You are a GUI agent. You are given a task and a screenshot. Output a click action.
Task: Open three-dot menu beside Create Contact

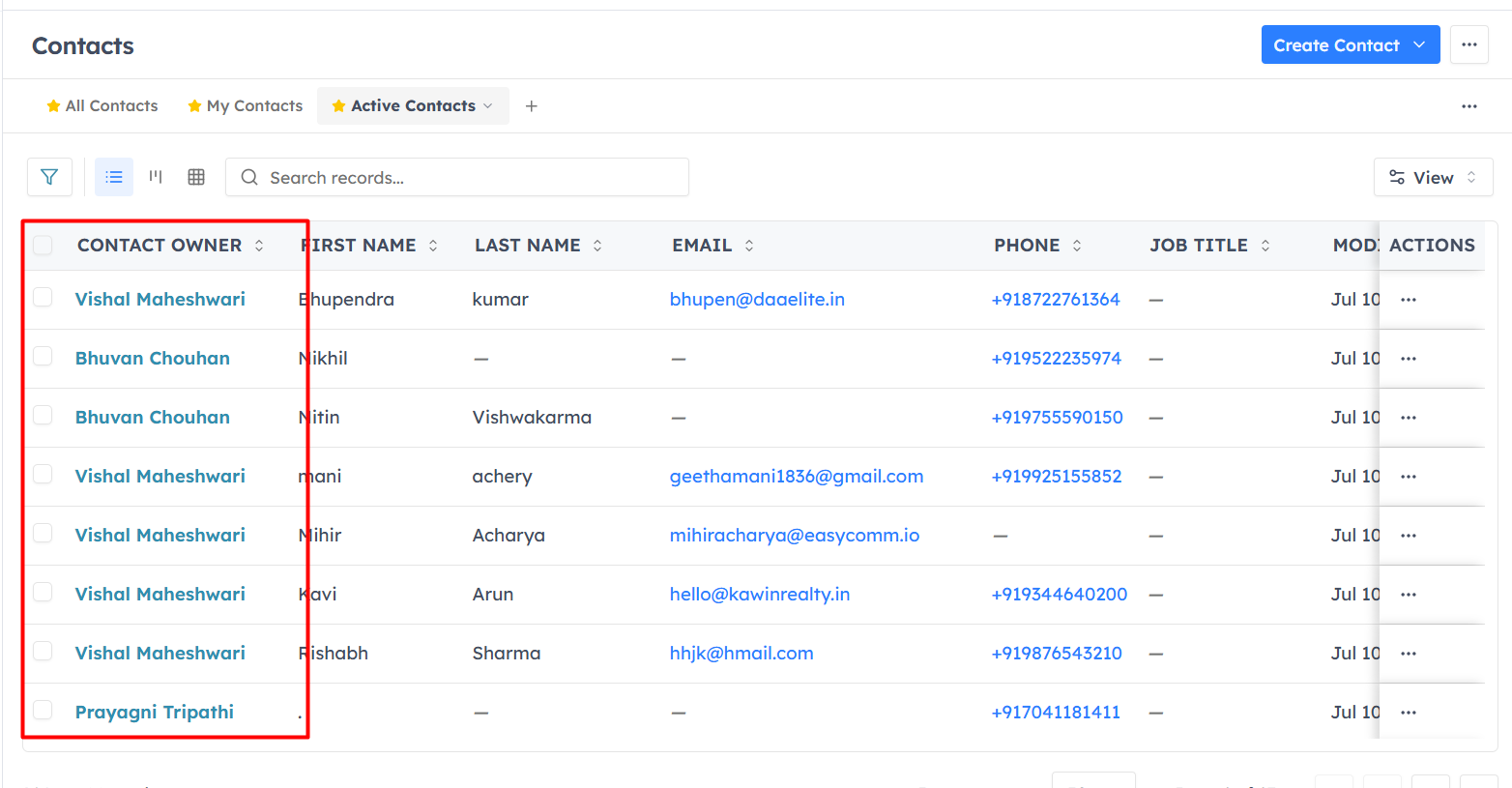(1469, 44)
